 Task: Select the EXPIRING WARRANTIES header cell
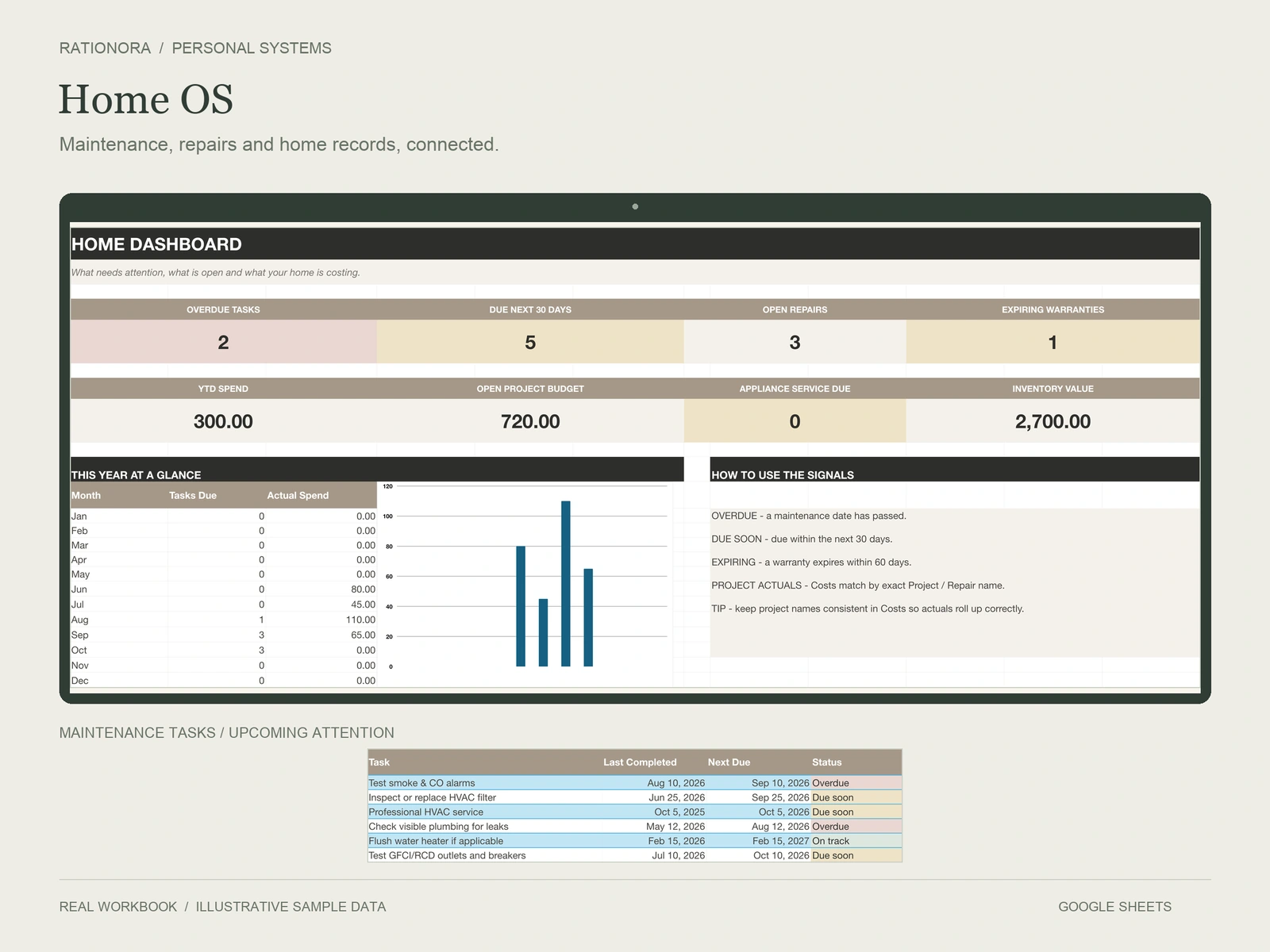[1053, 309]
